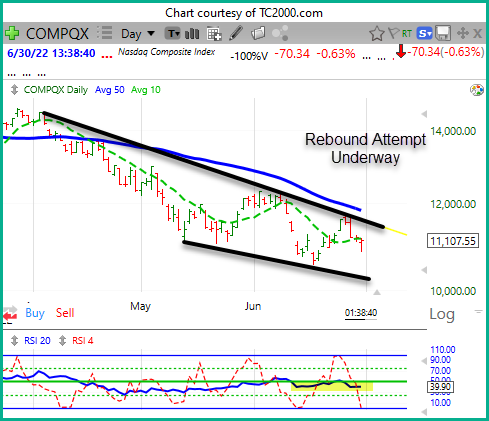Click the 39.90 RSI value box
489x421 pixels.
pos(440,387)
